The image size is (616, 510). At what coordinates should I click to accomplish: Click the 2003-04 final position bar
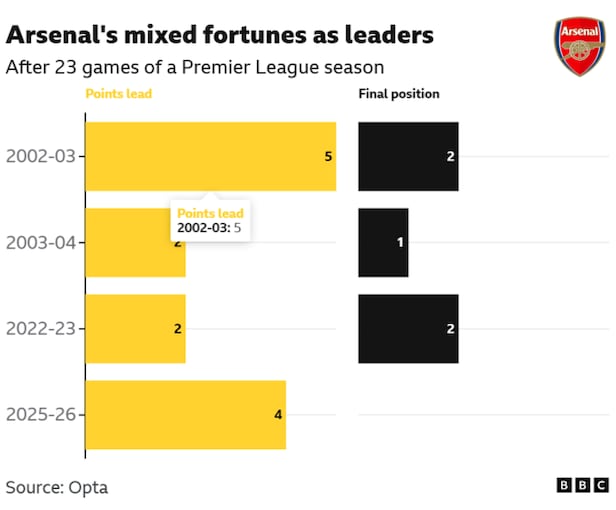pyautogui.click(x=383, y=242)
